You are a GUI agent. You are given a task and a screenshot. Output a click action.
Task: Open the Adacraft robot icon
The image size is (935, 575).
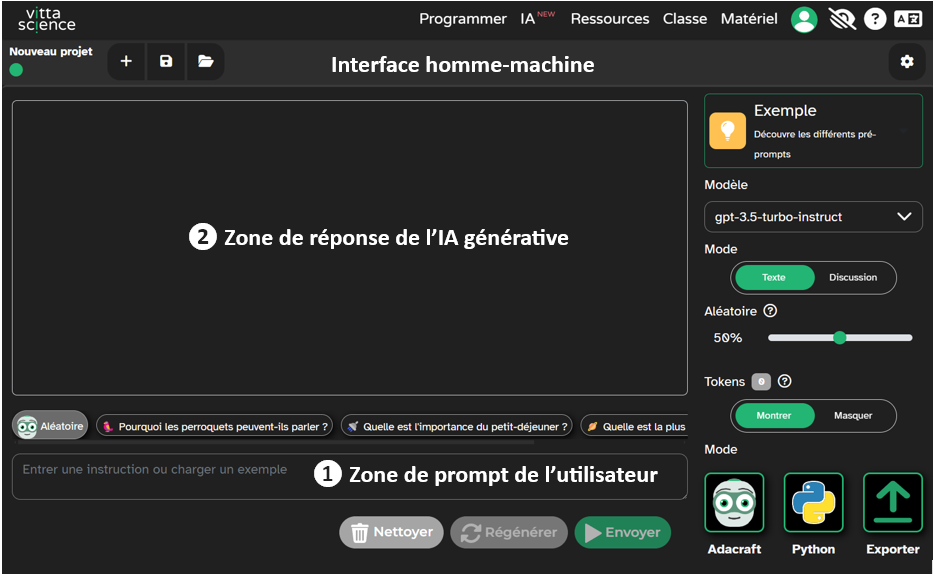pyautogui.click(x=734, y=503)
